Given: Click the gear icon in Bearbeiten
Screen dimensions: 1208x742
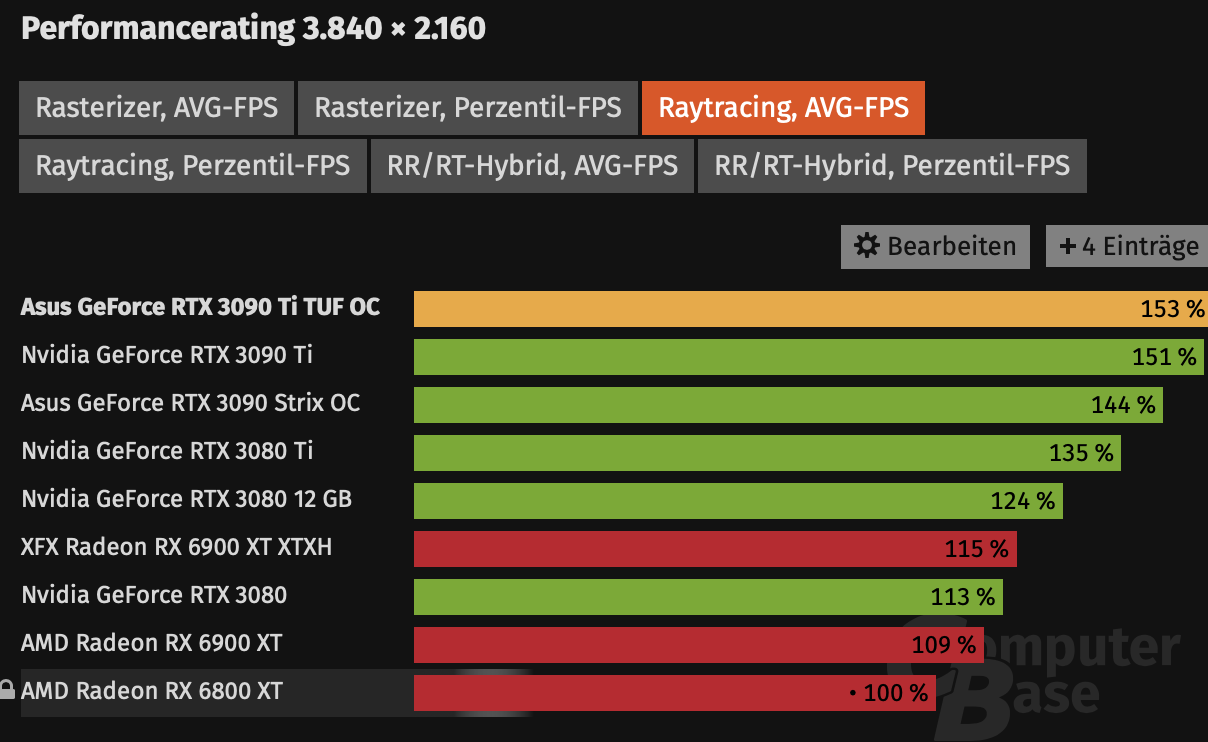Looking at the screenshot, I should coord(867,246).
